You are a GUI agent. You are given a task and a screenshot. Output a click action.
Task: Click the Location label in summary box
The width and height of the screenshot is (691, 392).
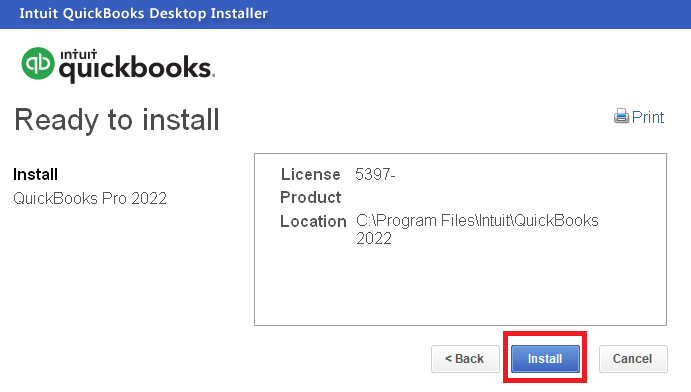tap(313, 221)
